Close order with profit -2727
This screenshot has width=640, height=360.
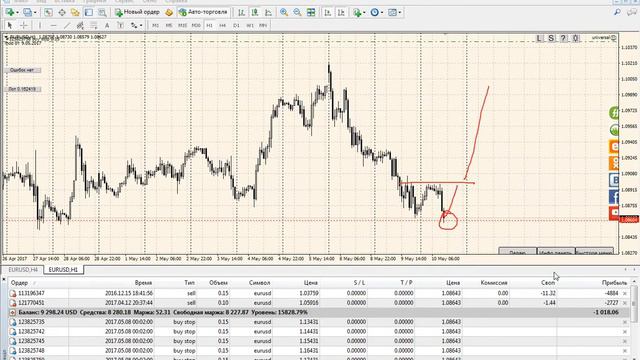[x=625, y=303]
